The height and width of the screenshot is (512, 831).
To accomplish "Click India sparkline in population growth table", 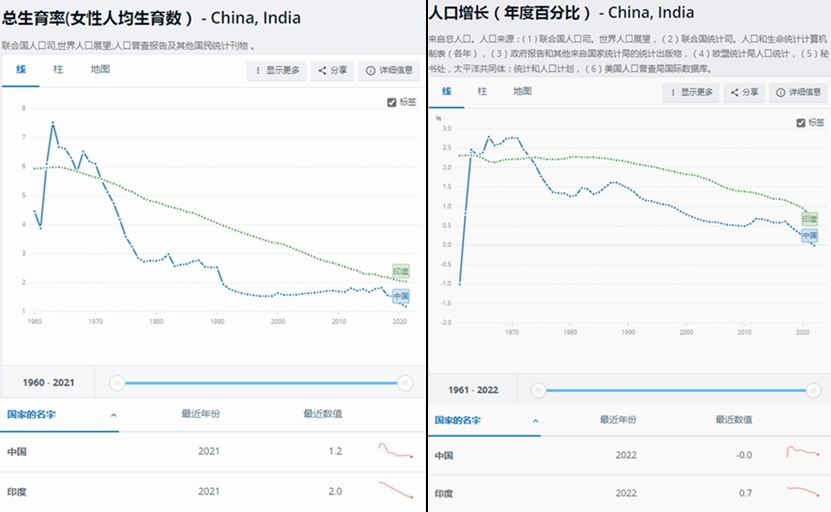I will point(802,492).
